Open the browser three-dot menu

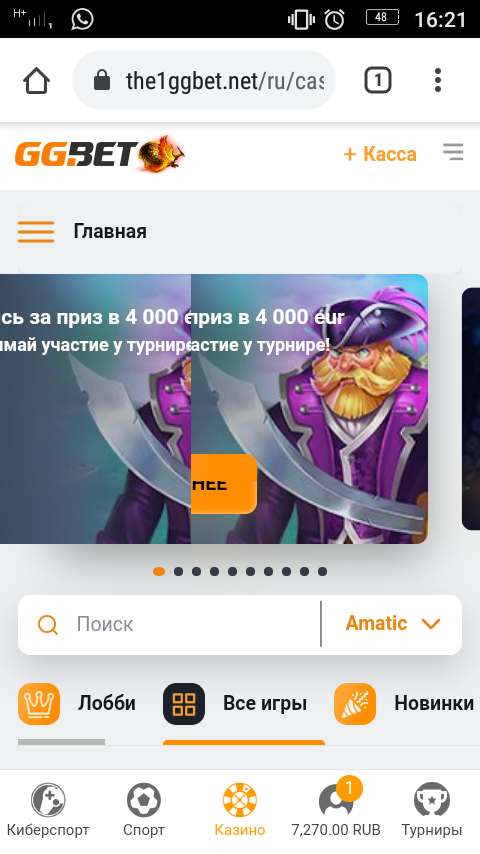(438, 81)
